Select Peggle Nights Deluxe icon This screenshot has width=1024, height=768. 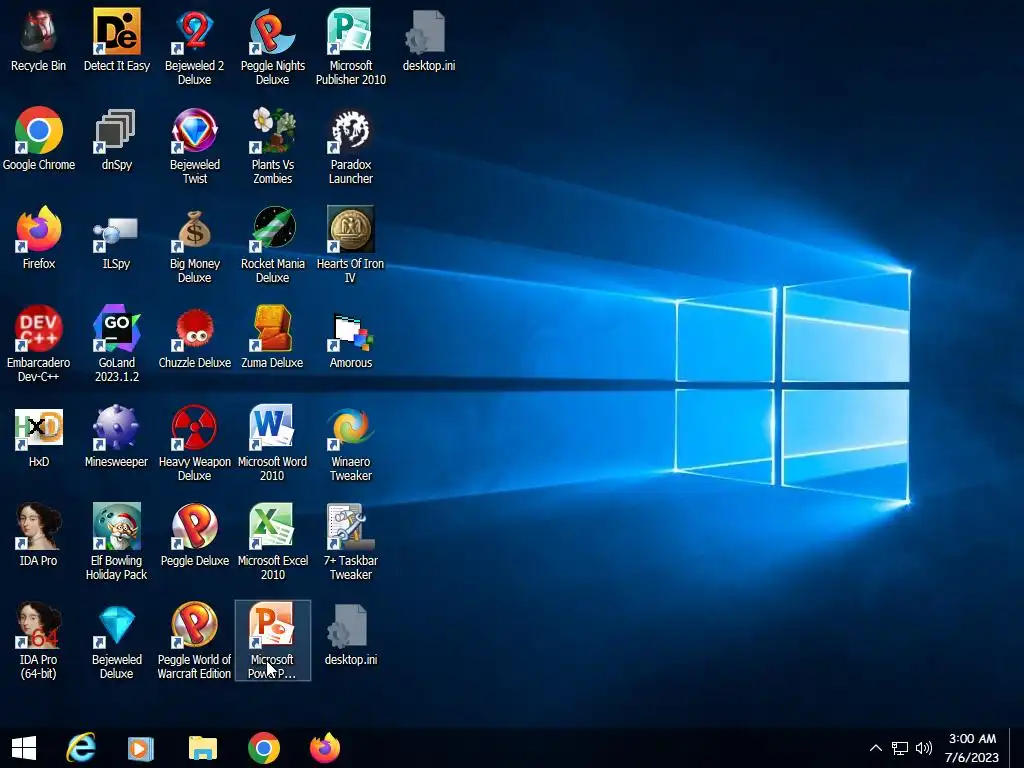click(272, 47)
